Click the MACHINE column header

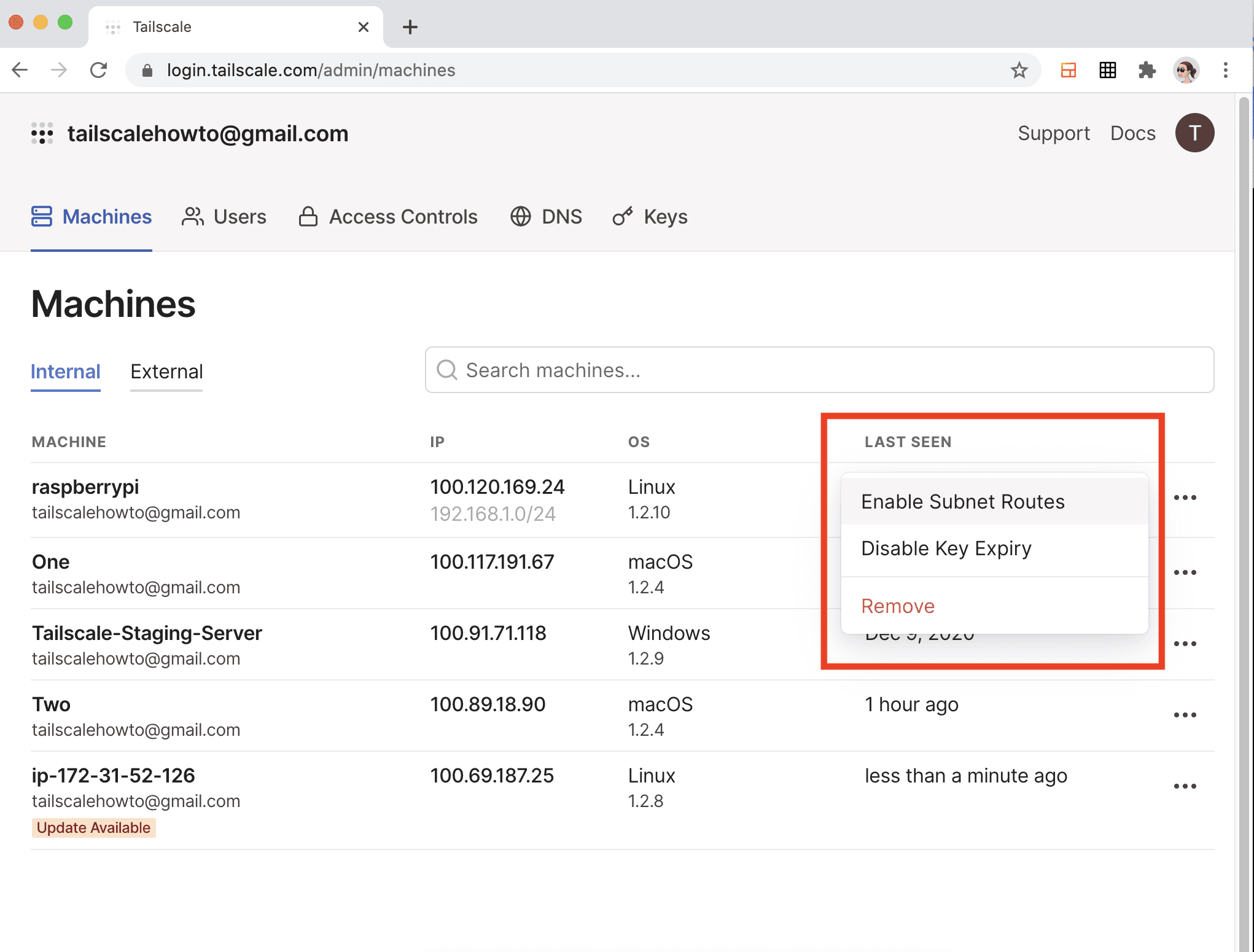tap(69, 442)
